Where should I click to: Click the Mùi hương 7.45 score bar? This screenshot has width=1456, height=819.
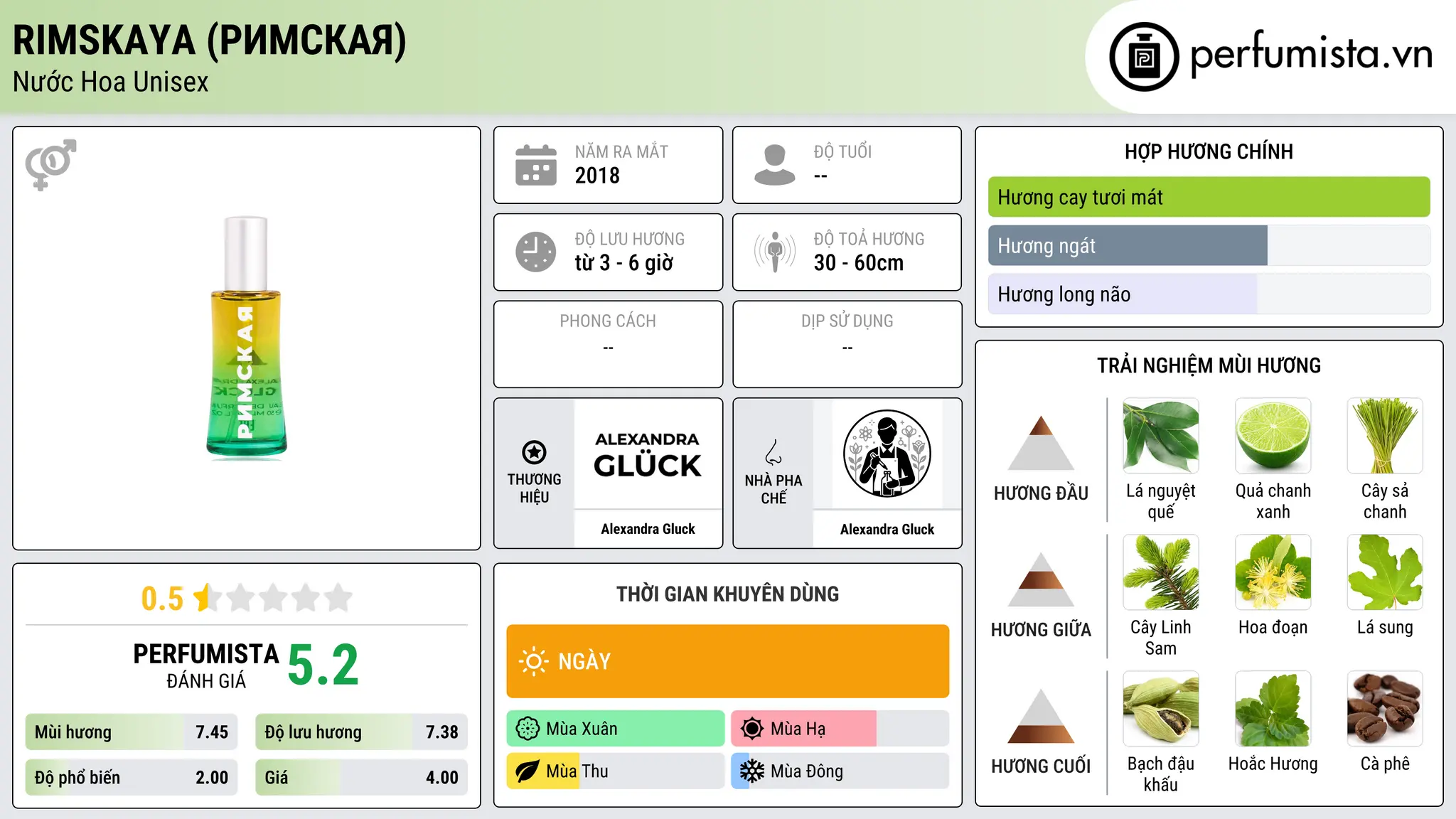click(x=132, y=732)
